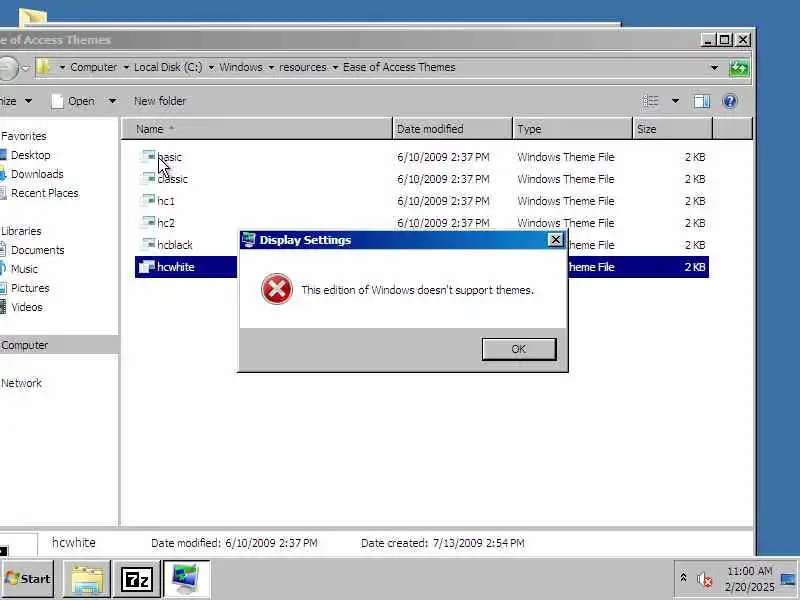Select the hc2 theme file
The image size is (800, 600).
point(166,223)
